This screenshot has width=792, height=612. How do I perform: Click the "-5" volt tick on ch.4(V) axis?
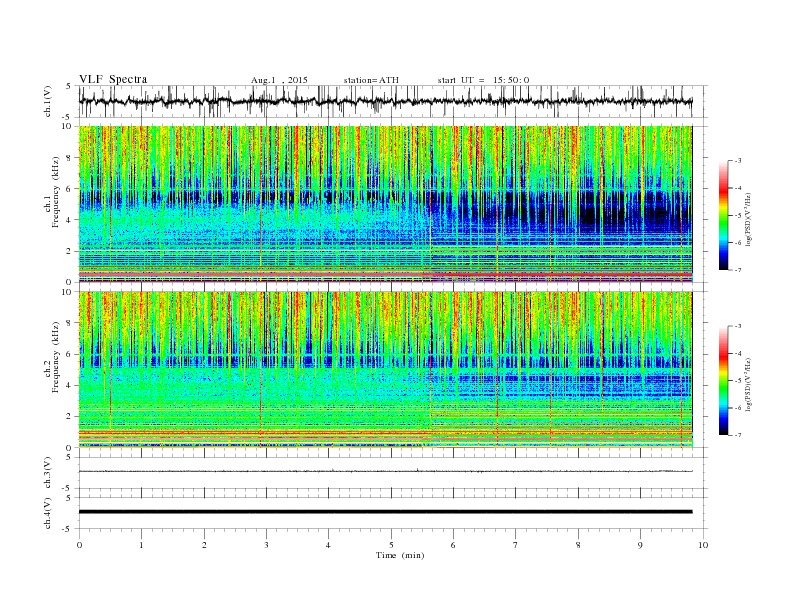68,529
